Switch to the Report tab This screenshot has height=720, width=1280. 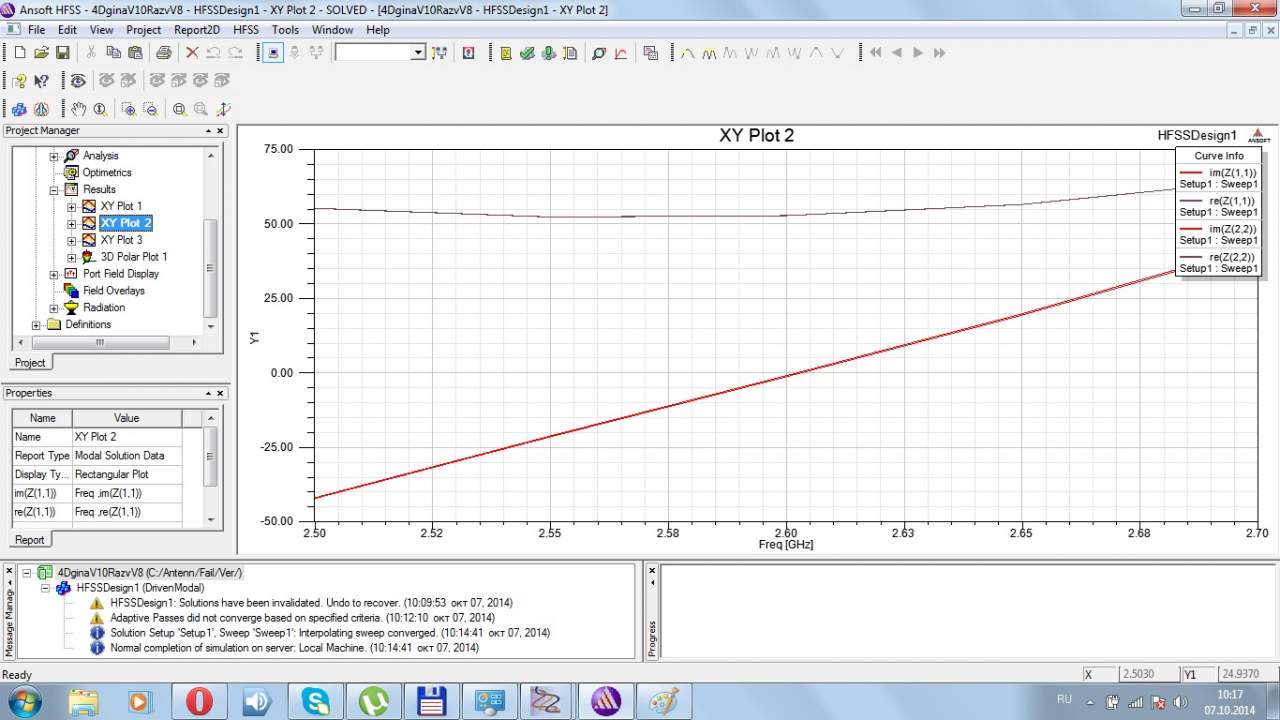29,540
